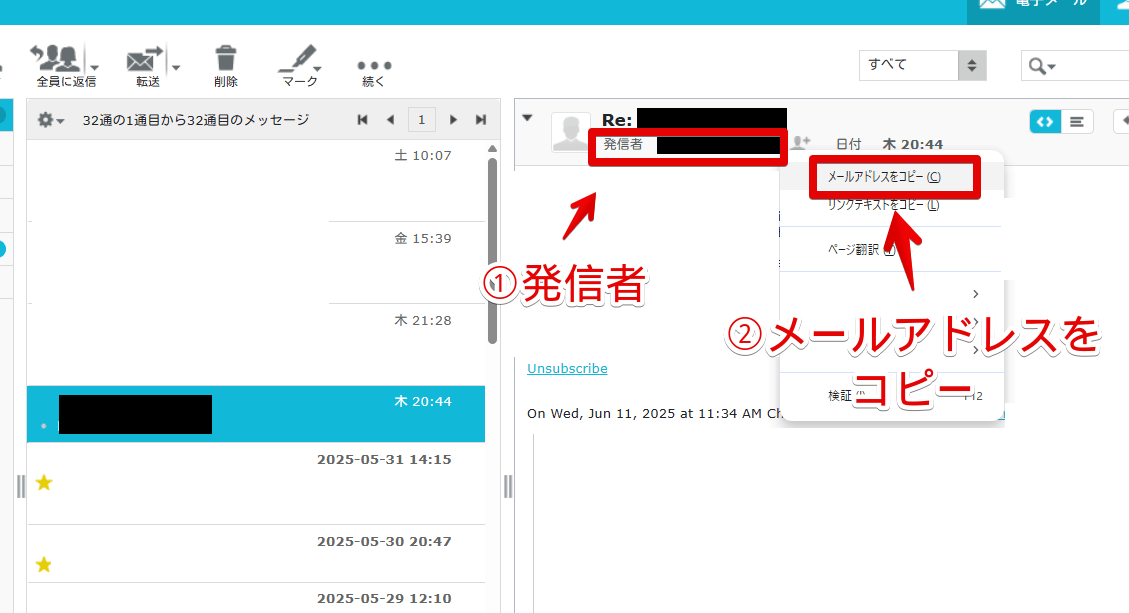The image size is (1129, 613).
Task: Open the Forward options dropdown arrow
Action: click(x=176, y=68)
